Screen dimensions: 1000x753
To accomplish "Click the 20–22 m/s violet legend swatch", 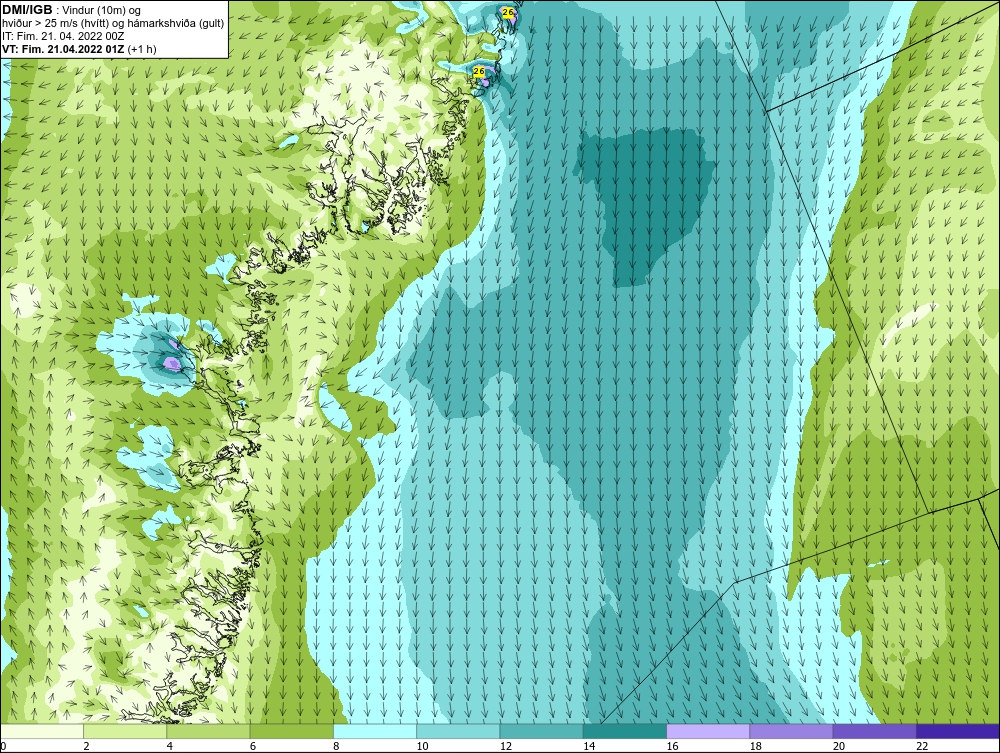I will click(x=875, y=731).
